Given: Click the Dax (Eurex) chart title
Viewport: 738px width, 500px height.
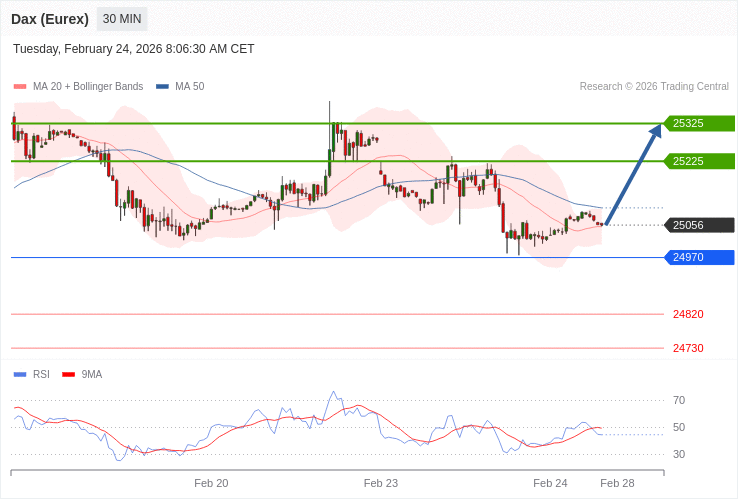Looking at the screenshot, I should [50, 19].
